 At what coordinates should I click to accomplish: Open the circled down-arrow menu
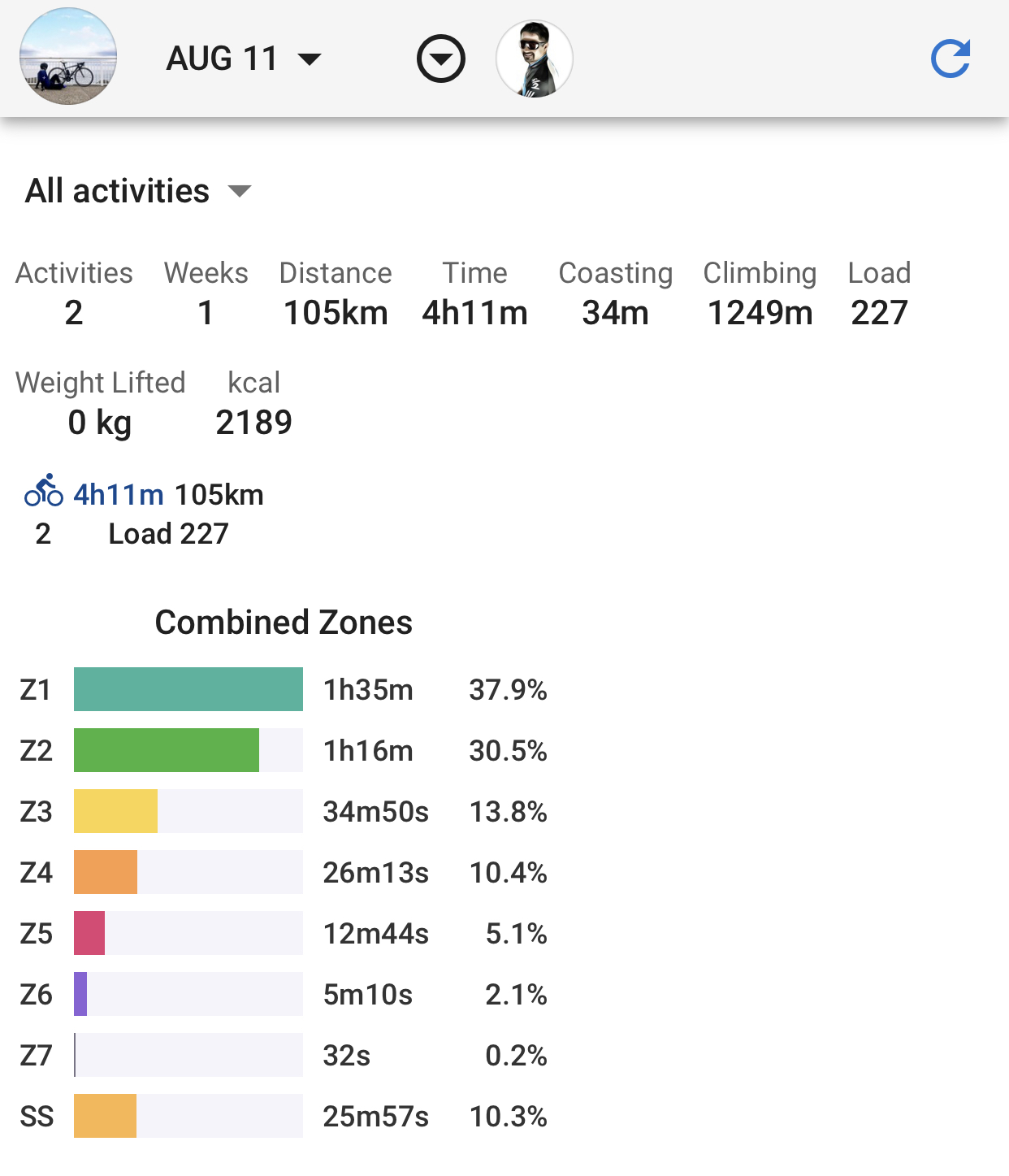440,59
